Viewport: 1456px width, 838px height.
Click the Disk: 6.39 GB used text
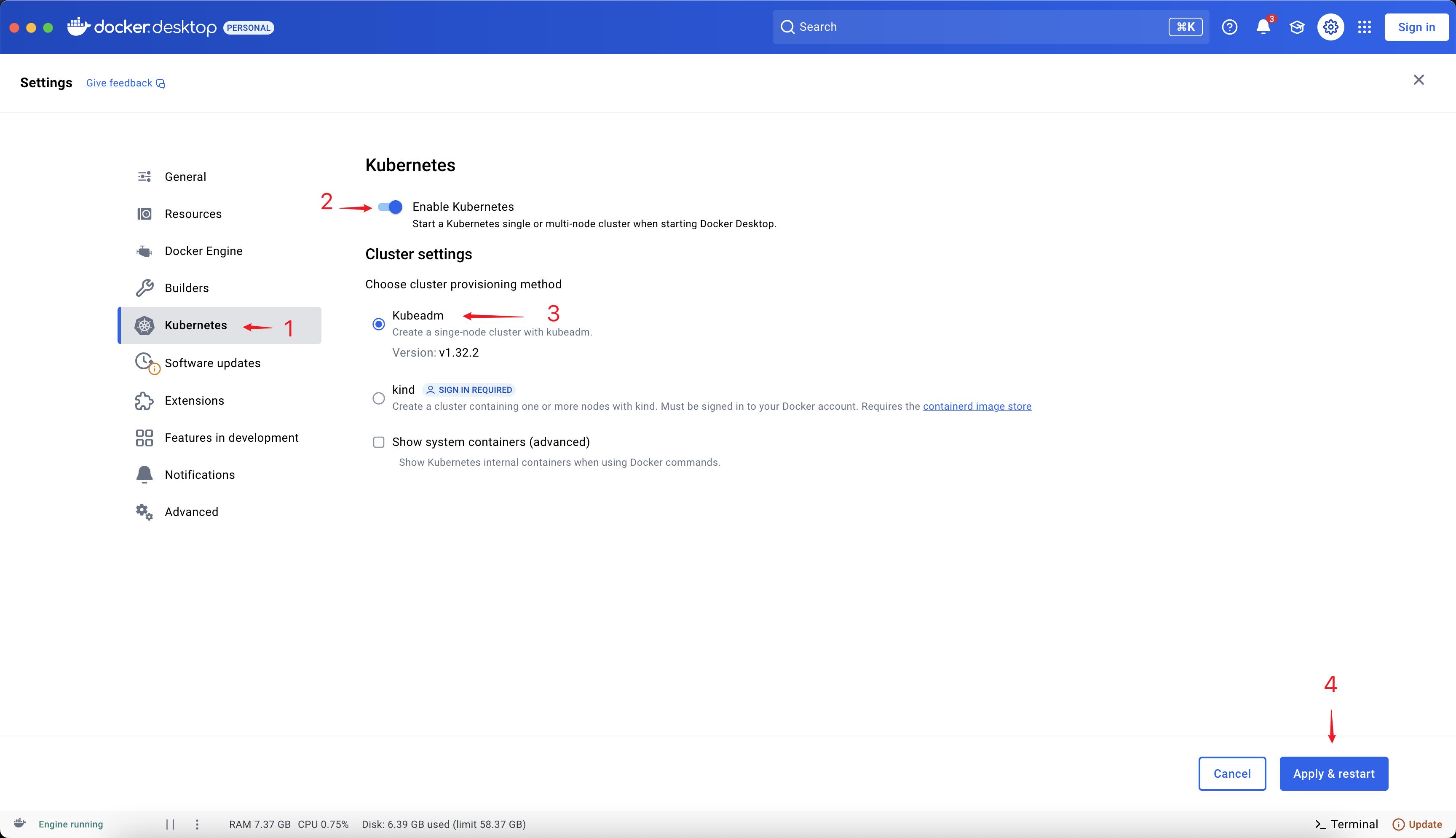443,824
